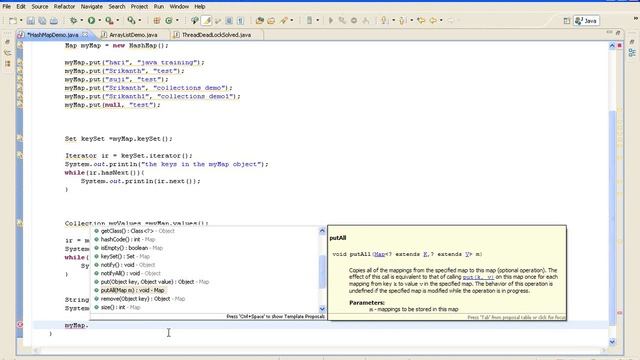The image size is (640, 360).
Task: Open the New file dropdown arrow
Action: pos(21,20)
